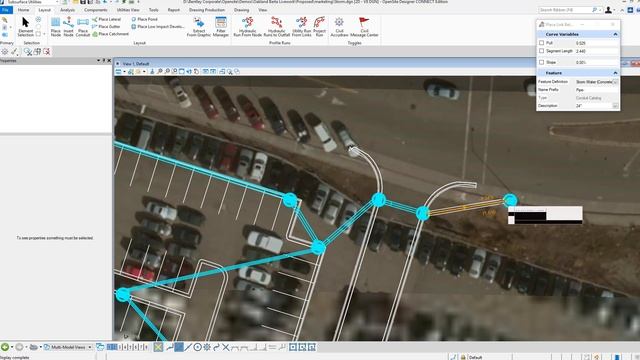Click Hydraulic Run From Node

[x=247, y=27]
